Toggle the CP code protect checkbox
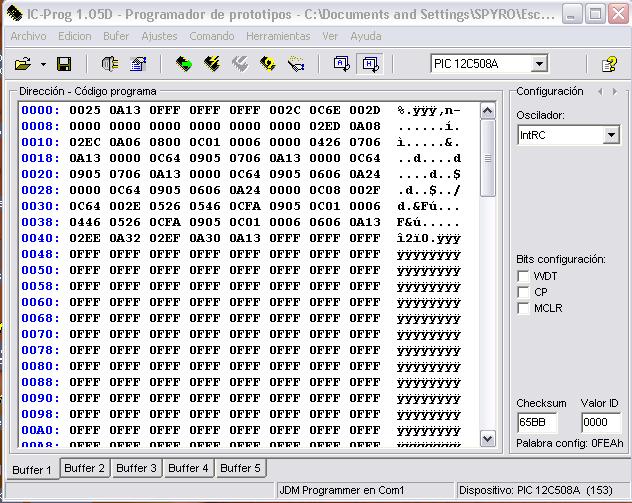The width and height of the screenshot is (632, 503). pos(523,292)
